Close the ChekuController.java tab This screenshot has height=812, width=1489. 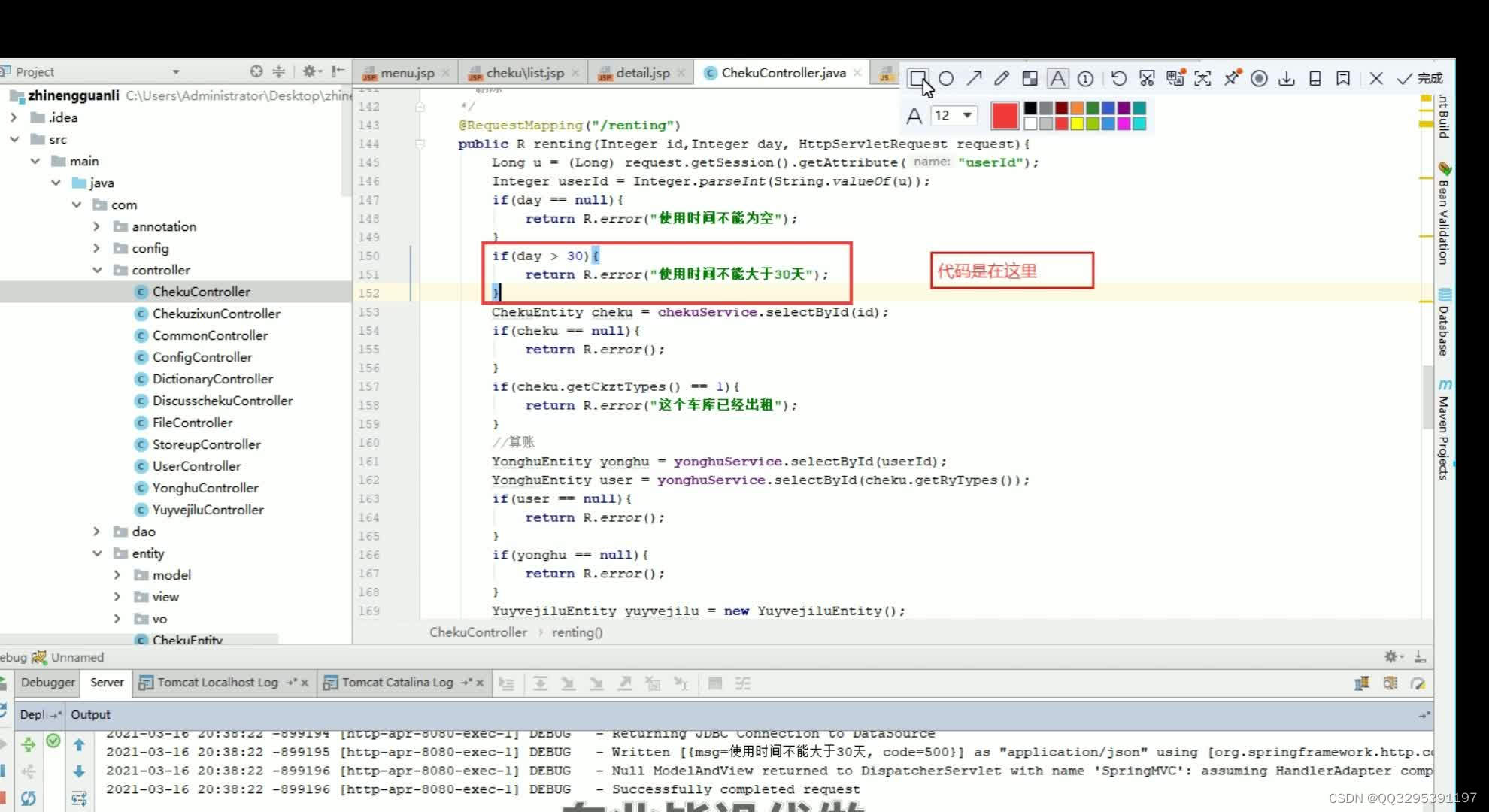point(857,73)
